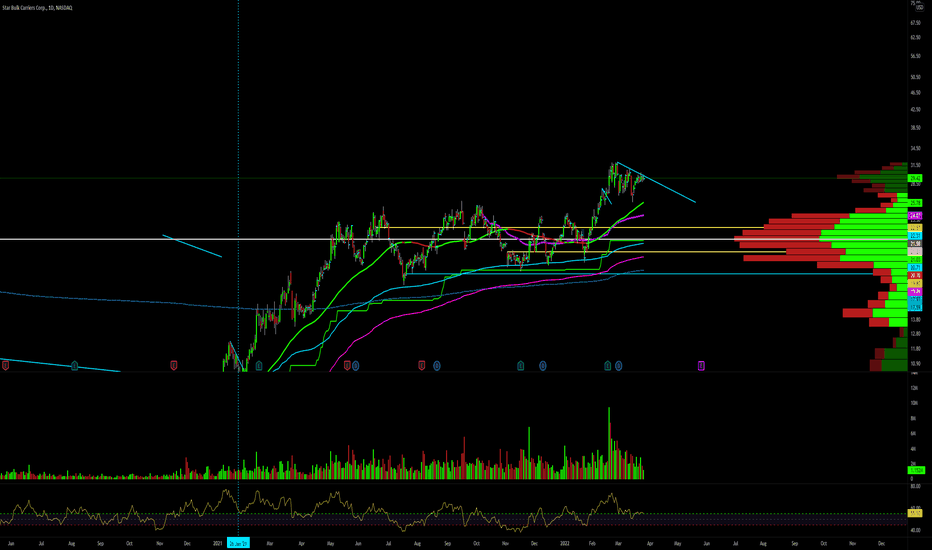Click the gray 21.98 price label
This screenshot has height=550, width=932.
pos(915,244)
